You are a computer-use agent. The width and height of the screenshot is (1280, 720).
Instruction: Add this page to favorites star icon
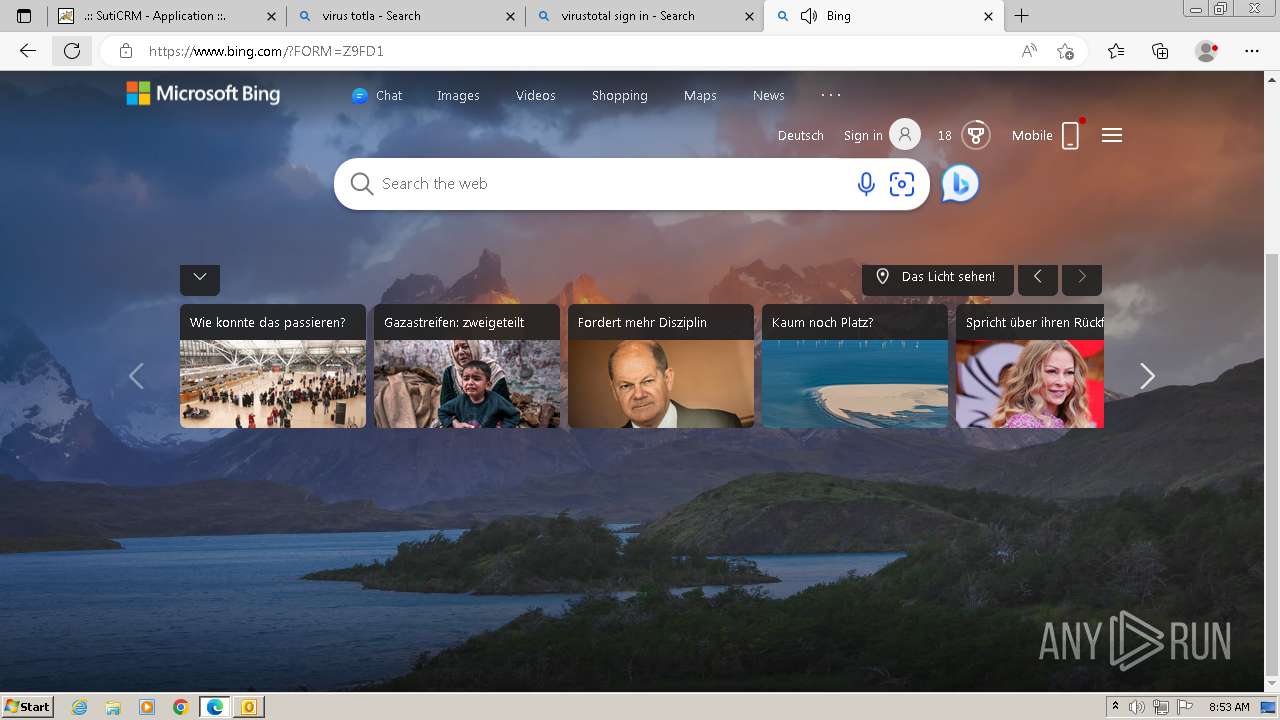pos(1065,51)
